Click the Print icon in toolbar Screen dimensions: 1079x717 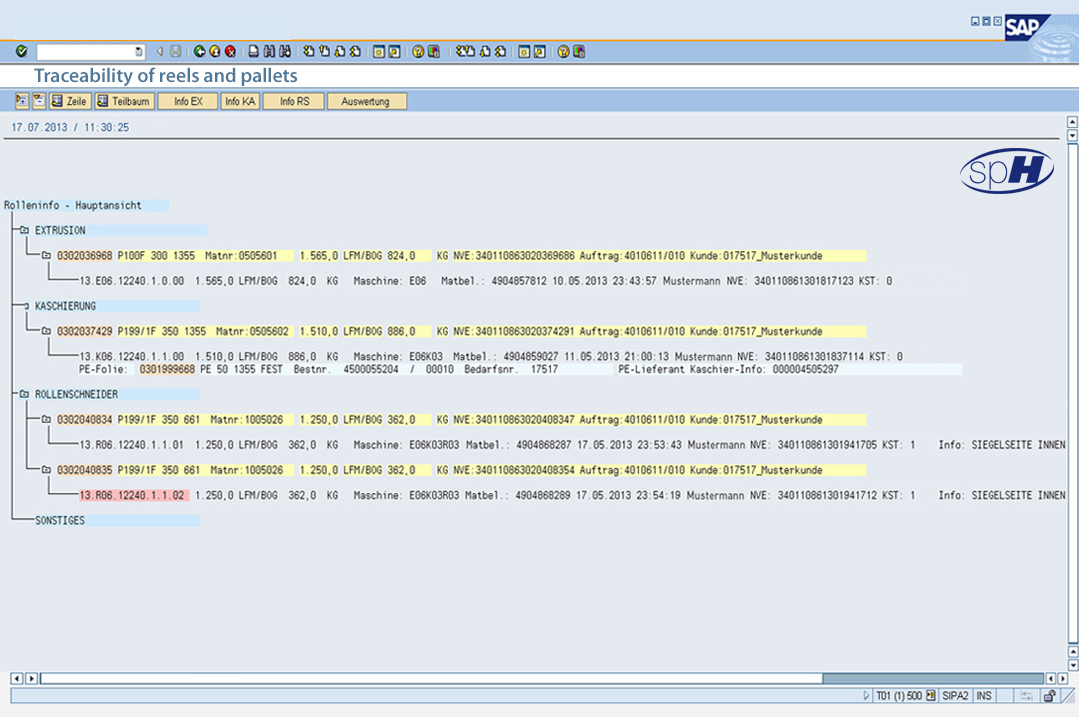pos(254,51)
